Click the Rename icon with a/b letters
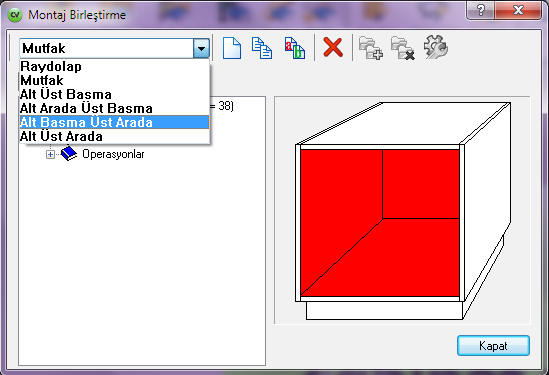Image resolution: width=549 pixels, height=375 pixels. pos(294,48)
